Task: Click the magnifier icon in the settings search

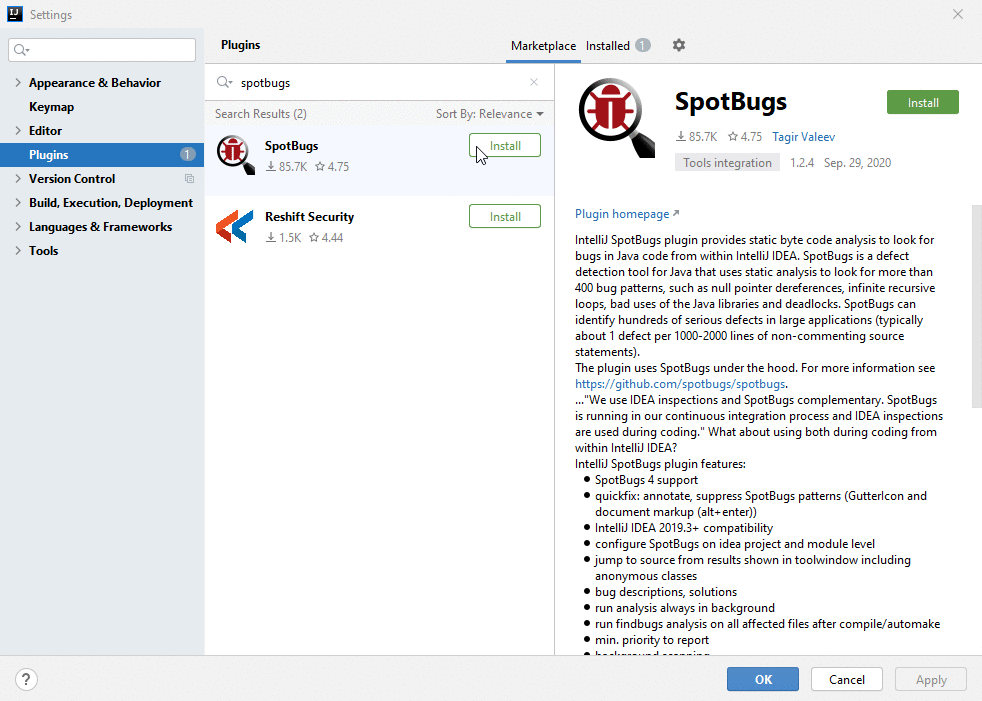Action: pos(20,49)
